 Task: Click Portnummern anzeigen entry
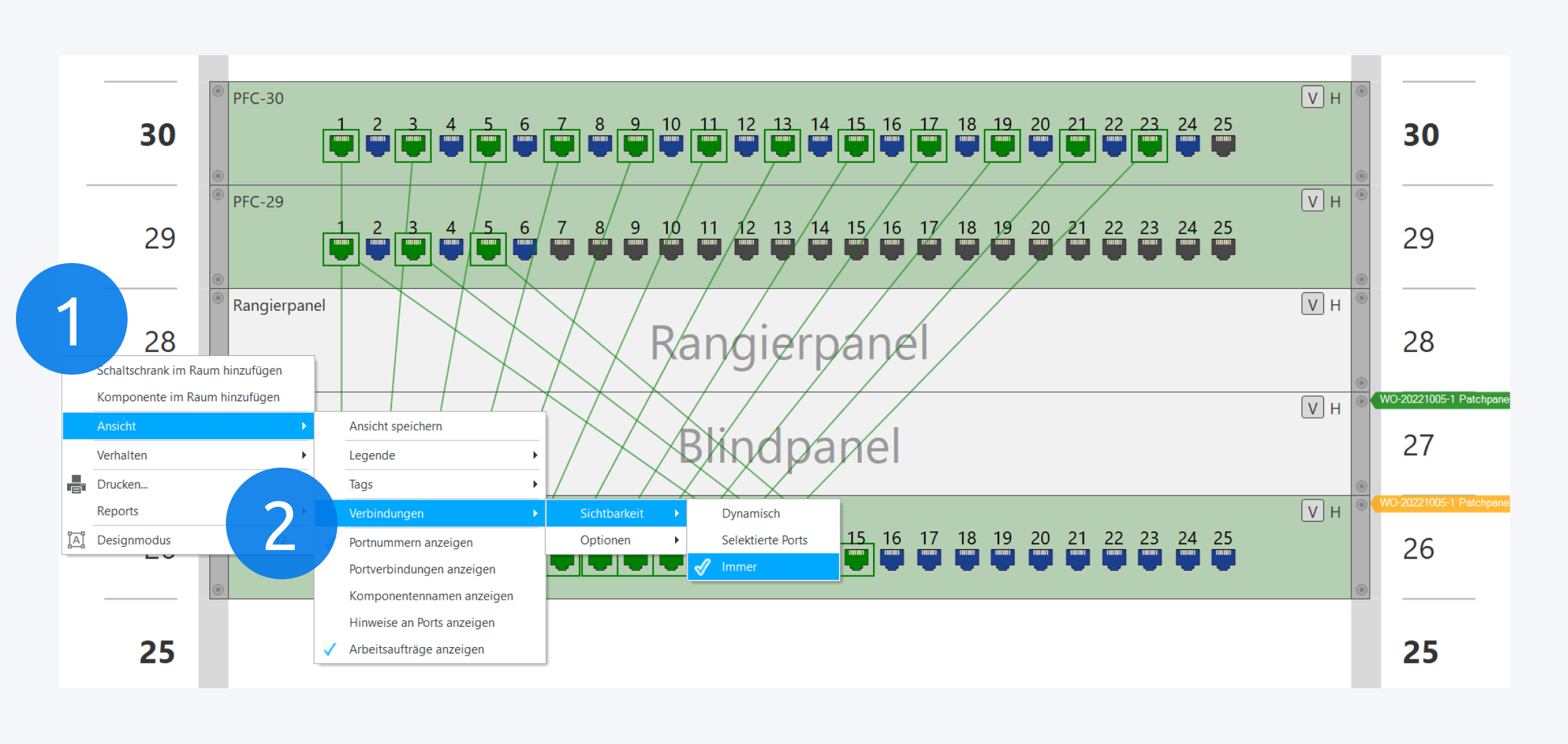(x=411, y=543)
